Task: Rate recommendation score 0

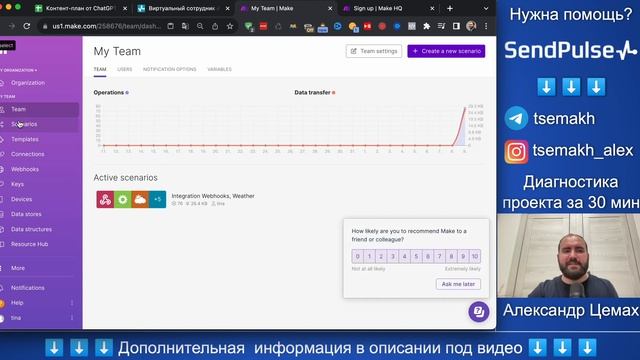Action: [x=358, y=256]
